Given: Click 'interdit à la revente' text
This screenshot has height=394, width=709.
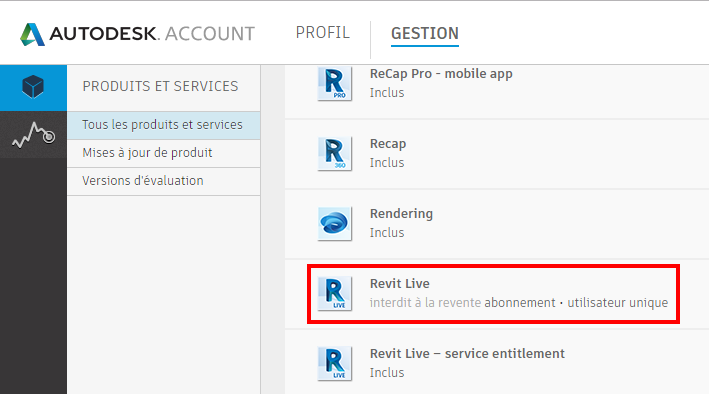Looking at the screenshot, I should pyautogui.click(x=425, y=302).
